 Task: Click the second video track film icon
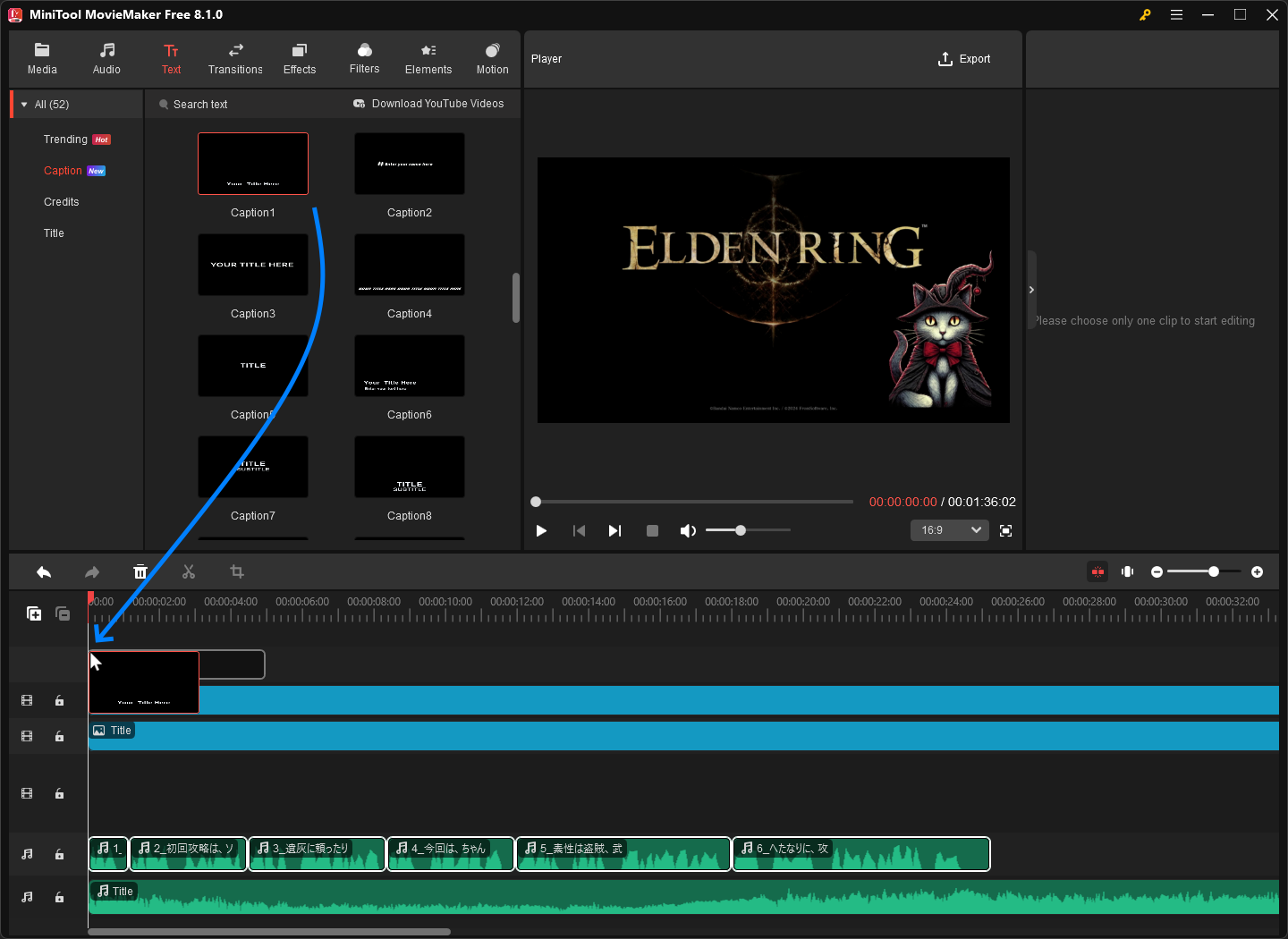click(27, 737)
